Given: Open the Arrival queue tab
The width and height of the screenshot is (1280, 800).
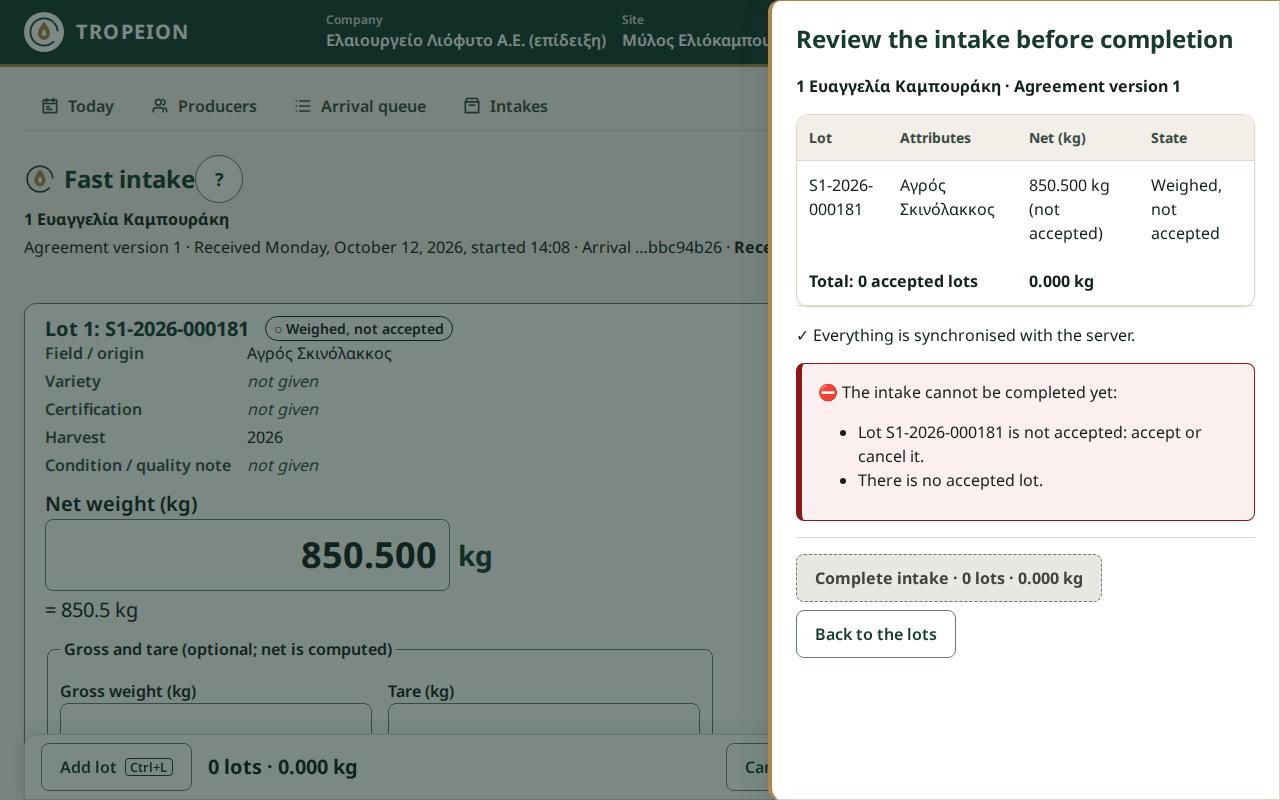Looking at the screenshot, I should click(x=361, y=106).
